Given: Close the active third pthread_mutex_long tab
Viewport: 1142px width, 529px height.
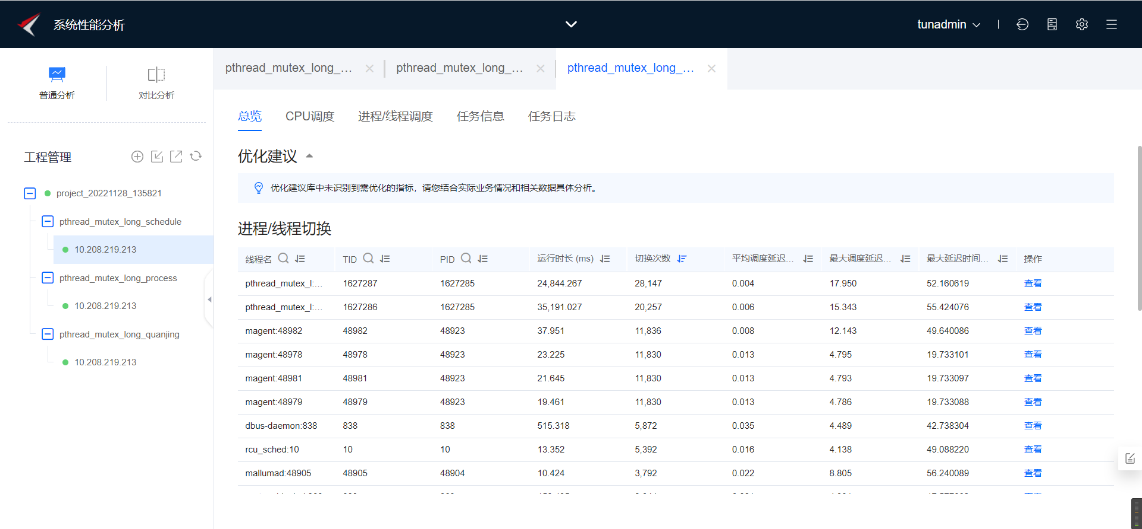Looking at the screenshot, I should tap(712, 68).
